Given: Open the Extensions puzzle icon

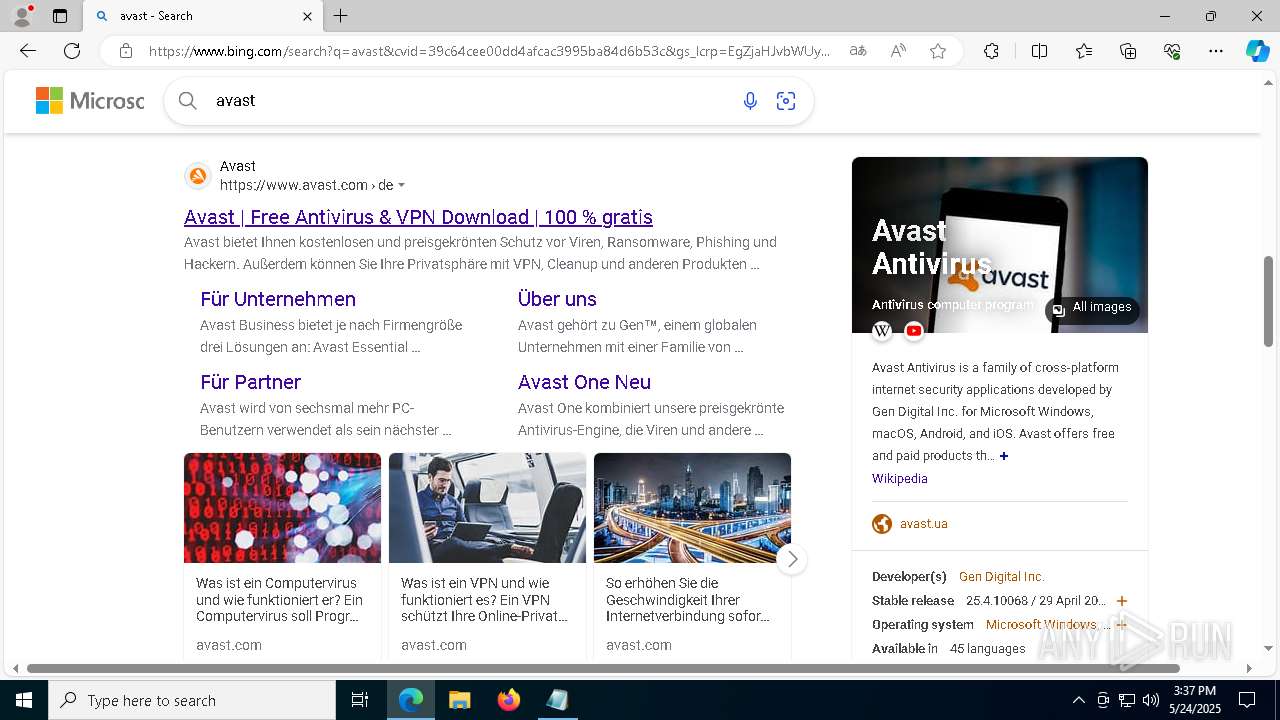Looking at the screenshot, I should pos(991,51).
